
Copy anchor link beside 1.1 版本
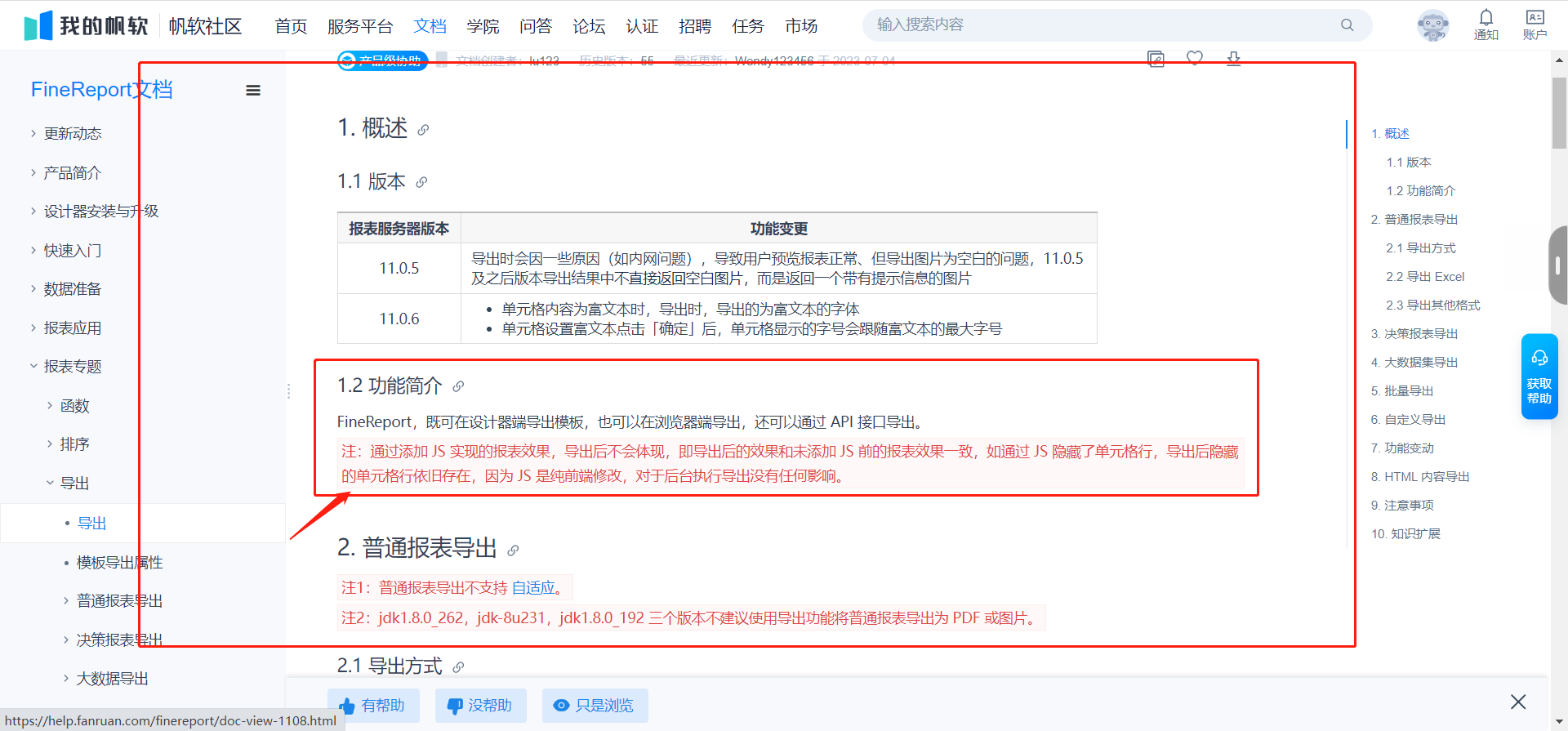point(421,182)
